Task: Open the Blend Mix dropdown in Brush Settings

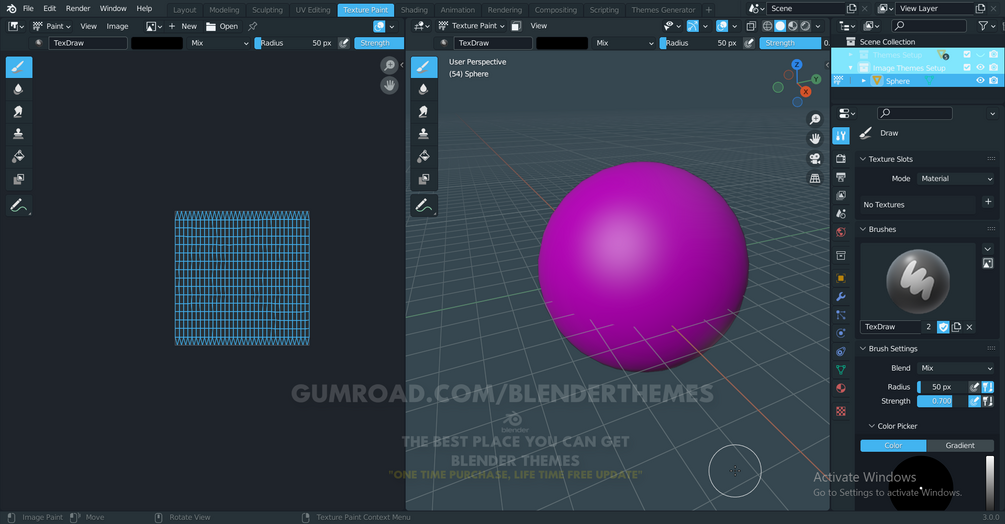Action: coord(956,368)
